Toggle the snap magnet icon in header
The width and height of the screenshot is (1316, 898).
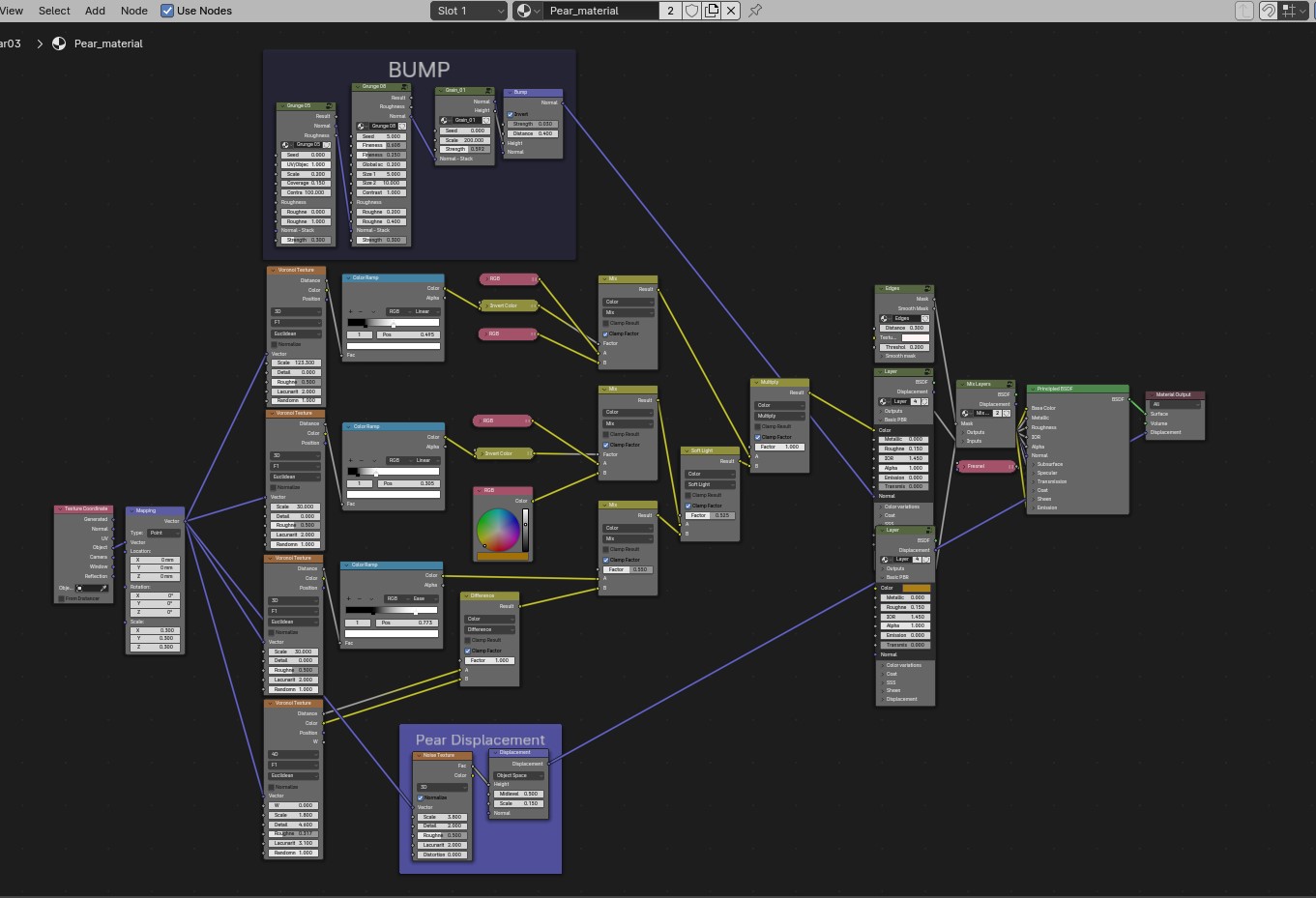1268,11
